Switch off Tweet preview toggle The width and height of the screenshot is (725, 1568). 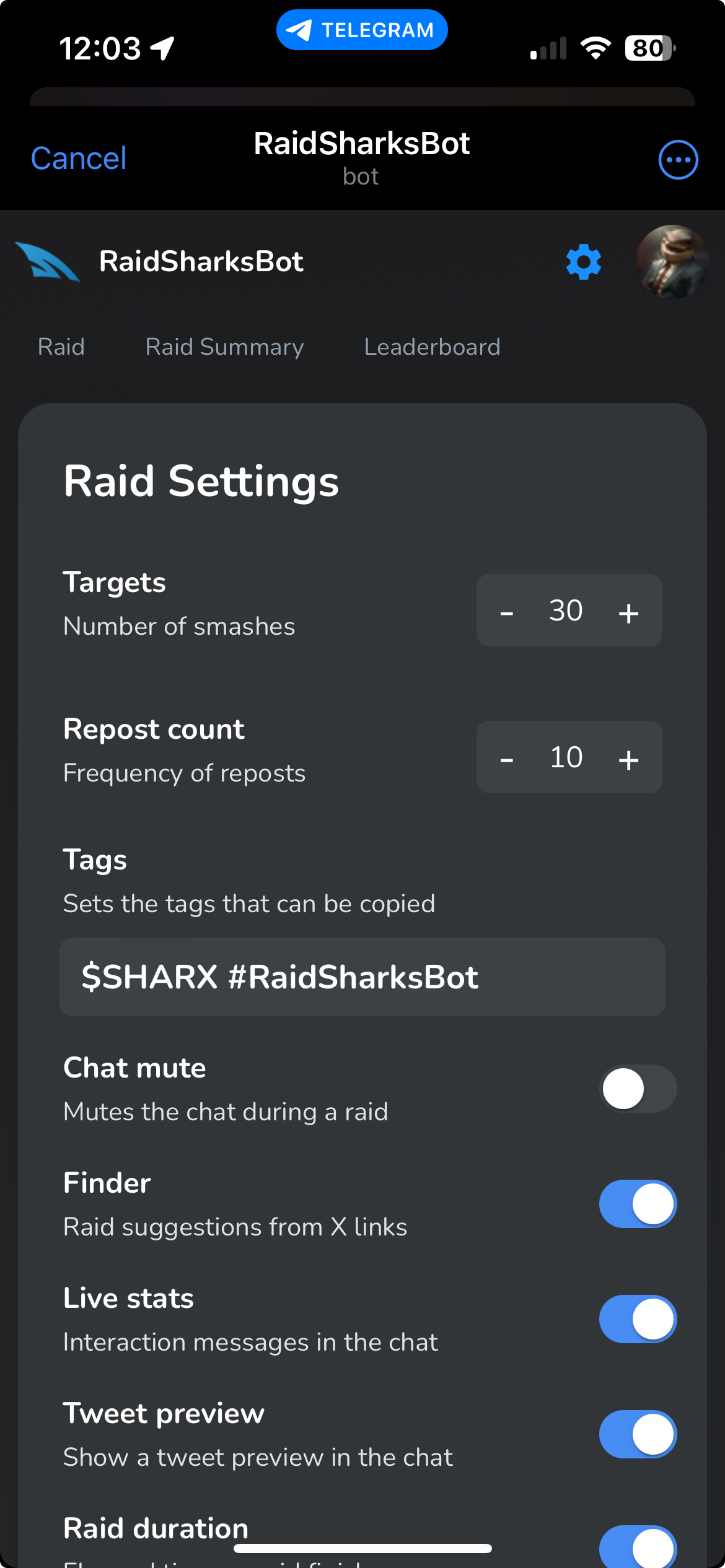(x=638, y=1434)
